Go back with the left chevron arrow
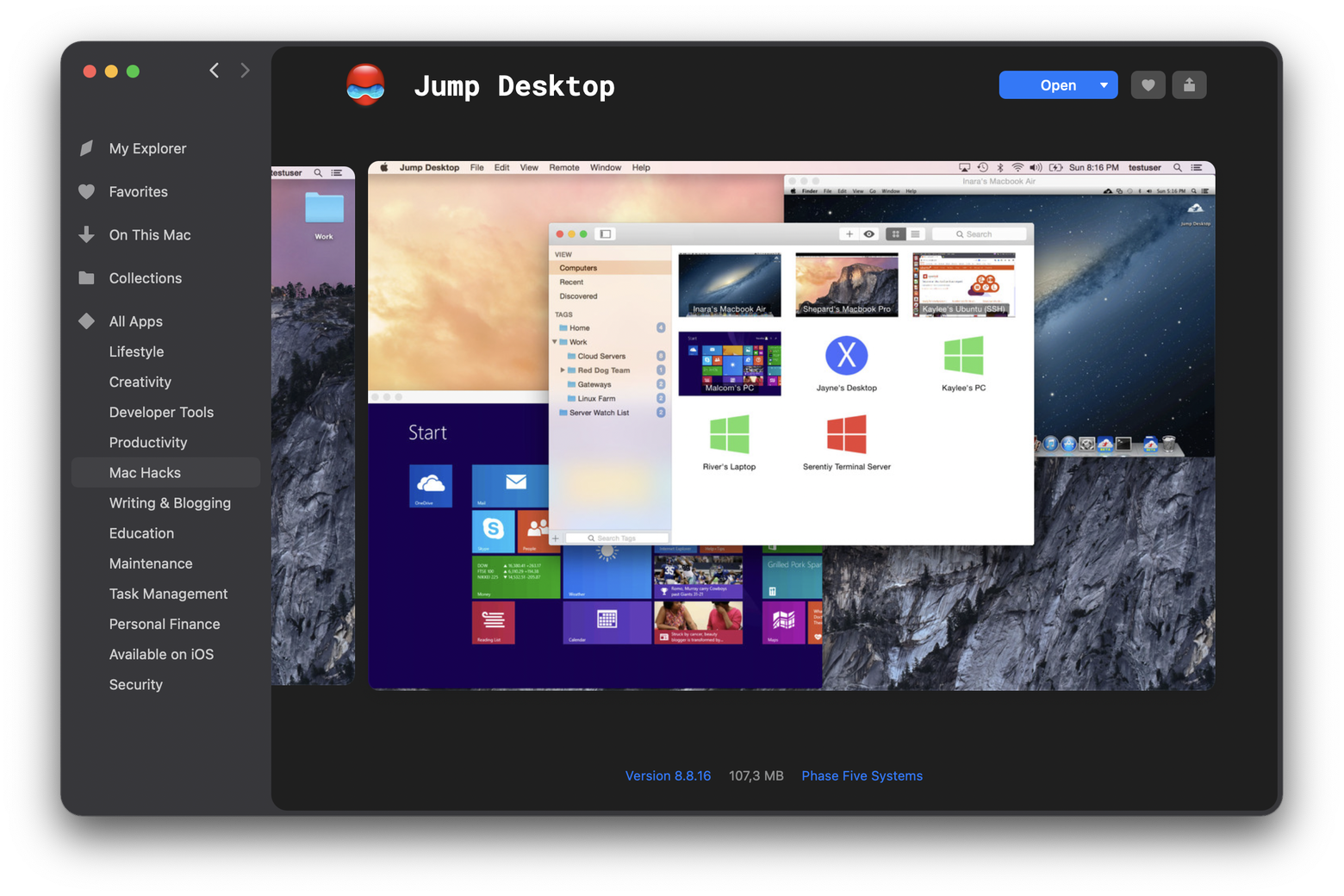Image resolution: width=1344 pixels, height=896 pixels. point(215,71)
